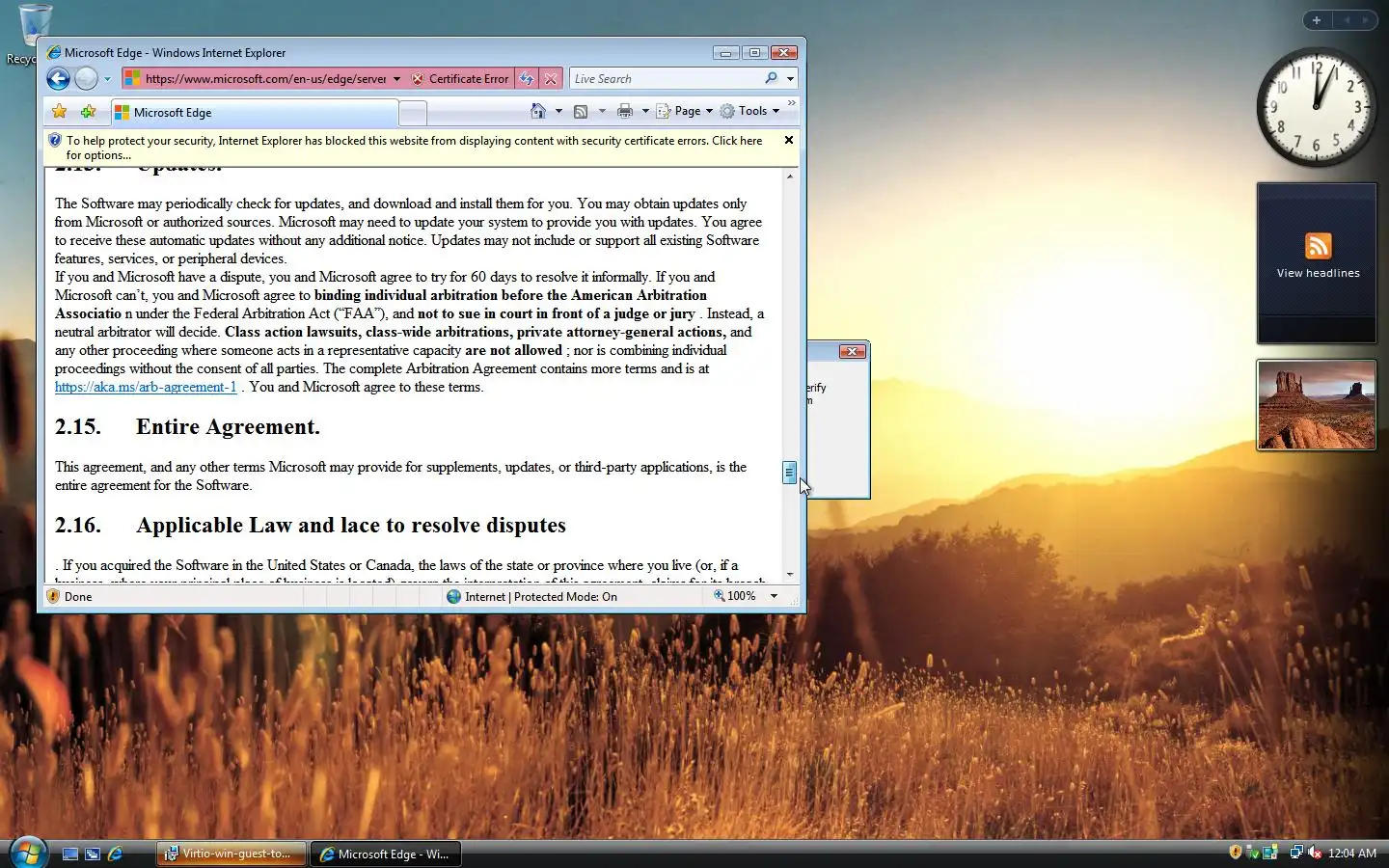
Task: Click the yellow security shield tray icon
Action: pyautogui.click(x=1235, y=852)
